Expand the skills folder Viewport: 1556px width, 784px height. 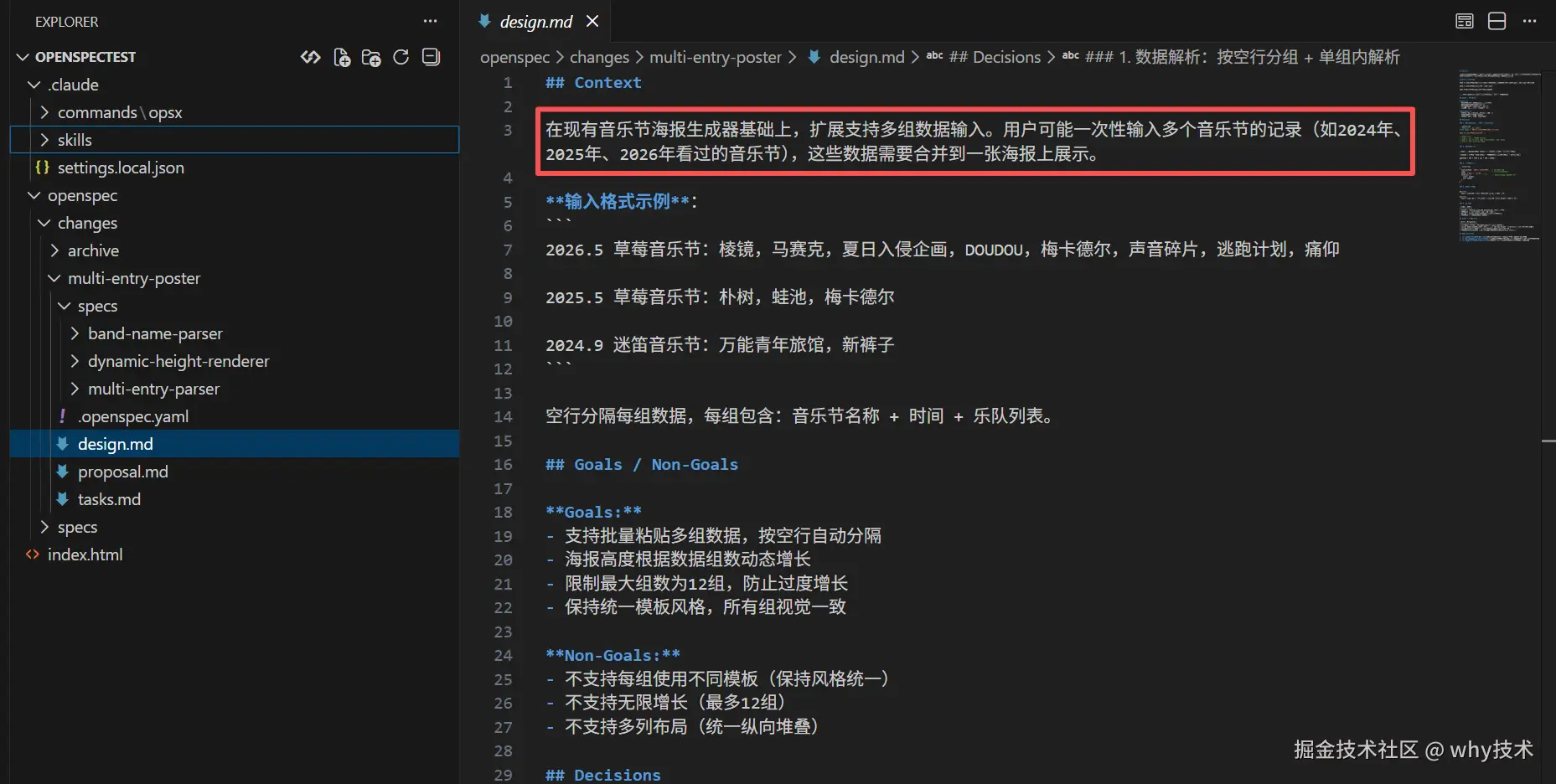coord(44,140)
